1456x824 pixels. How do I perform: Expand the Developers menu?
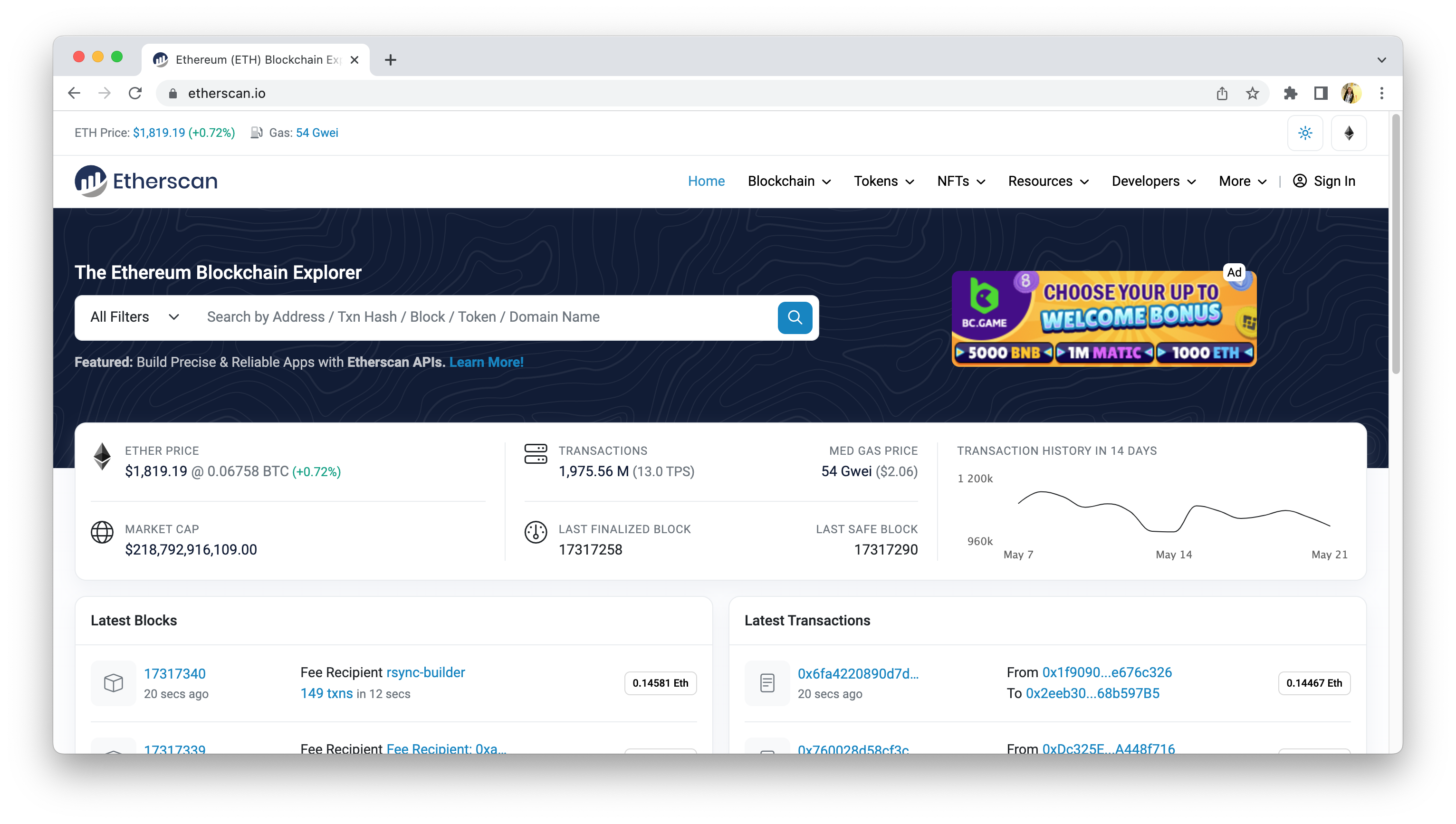click(1153, 181)
